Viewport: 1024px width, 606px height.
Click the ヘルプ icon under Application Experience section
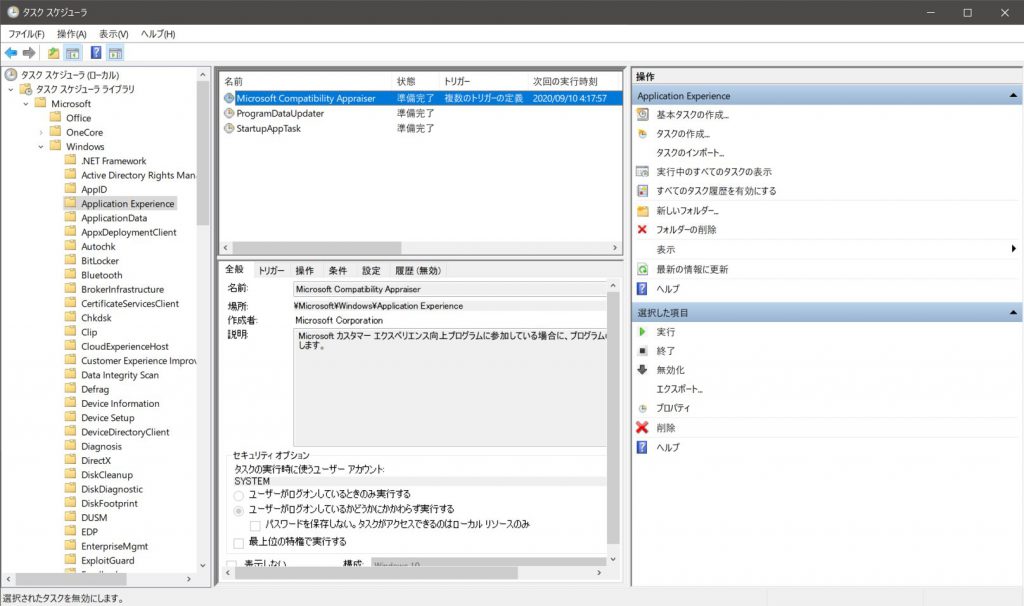[x=643, y=289]
